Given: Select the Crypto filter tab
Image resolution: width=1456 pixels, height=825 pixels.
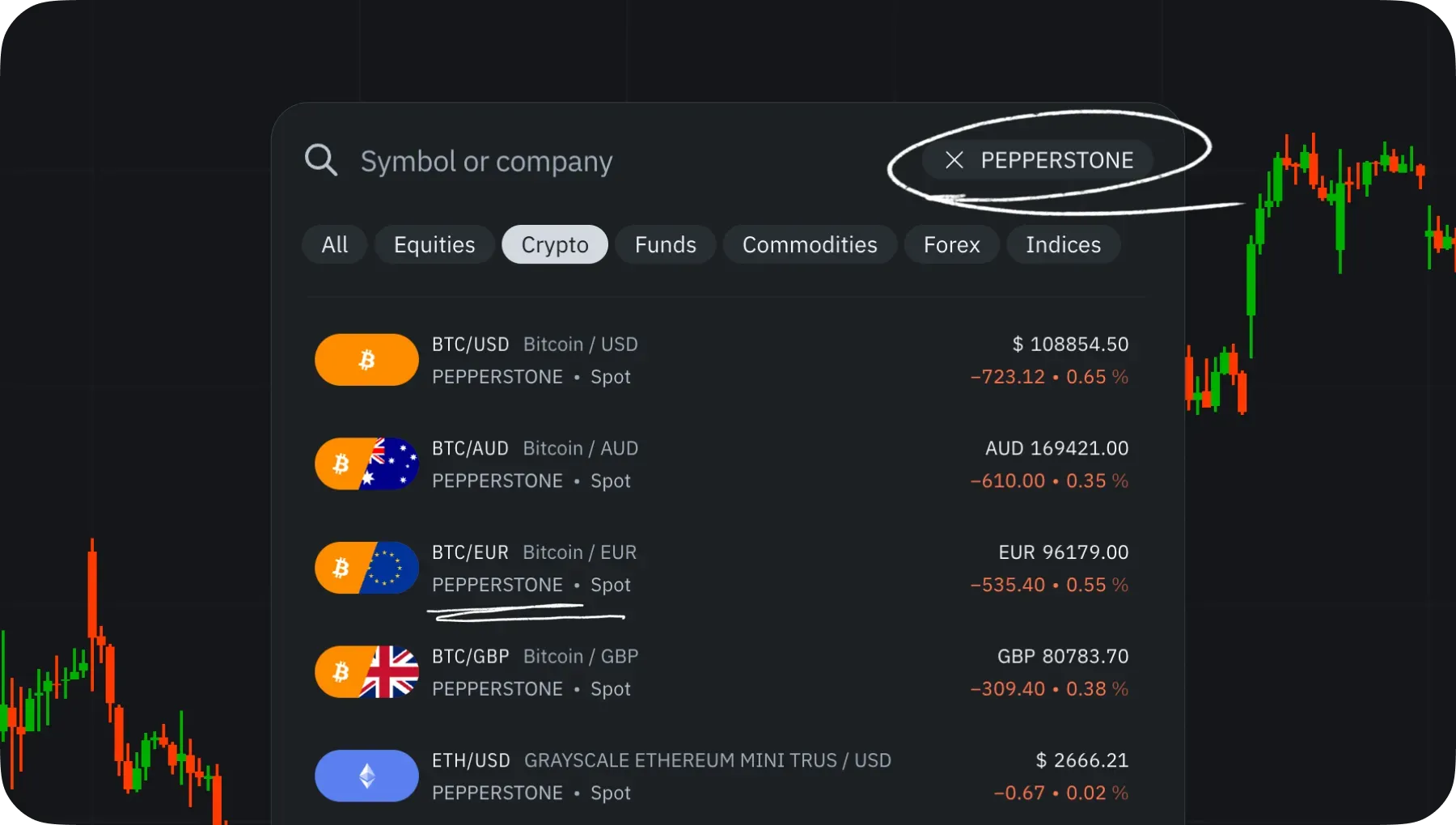Looking at the screenshot, I should click(555, 244).
